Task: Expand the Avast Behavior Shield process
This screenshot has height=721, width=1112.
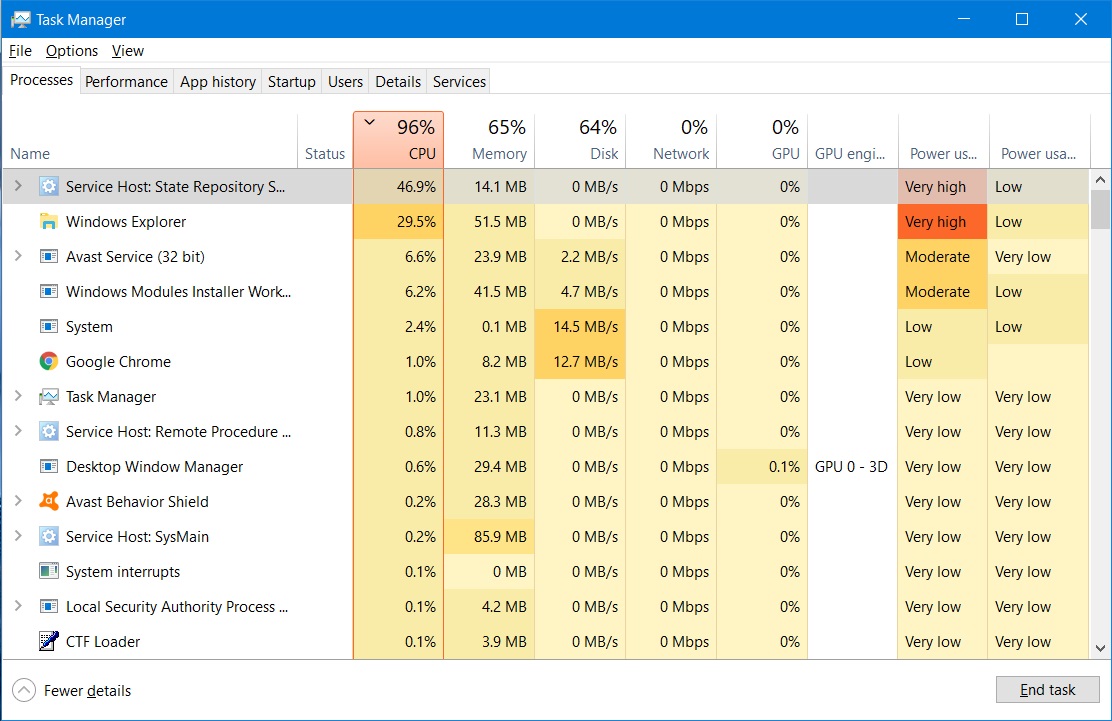Action: (x=19, y=501)
